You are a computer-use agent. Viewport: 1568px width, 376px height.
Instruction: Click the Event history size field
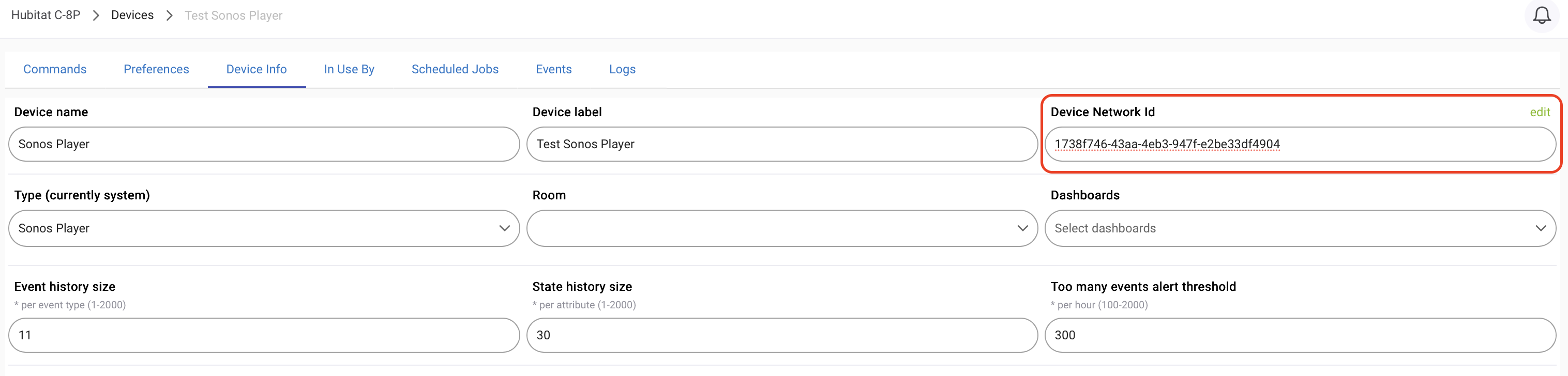(x=264, y=335)
